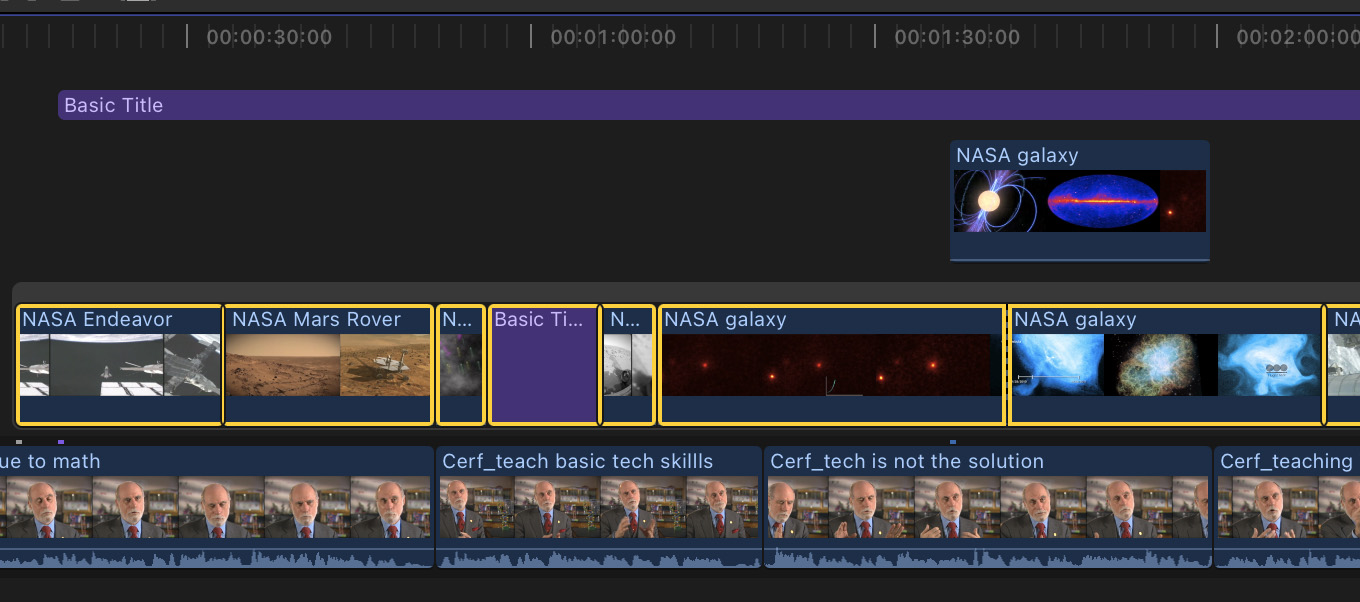Click the 00:00:30:00 timecode on the ruler

[269, 38]
